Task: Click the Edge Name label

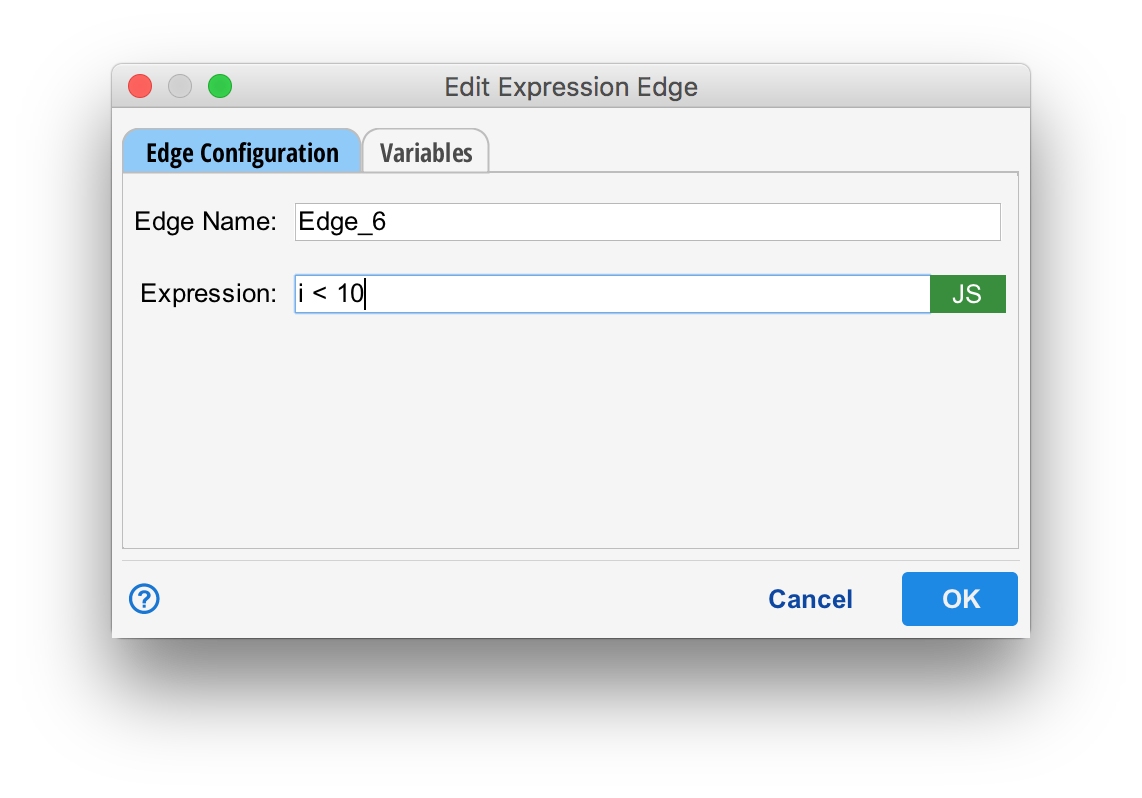Action: point(204,221)
